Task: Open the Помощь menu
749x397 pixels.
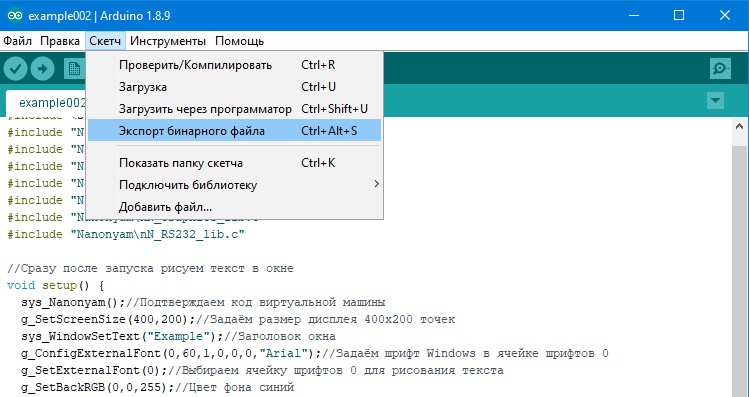Action: [239, 41]
